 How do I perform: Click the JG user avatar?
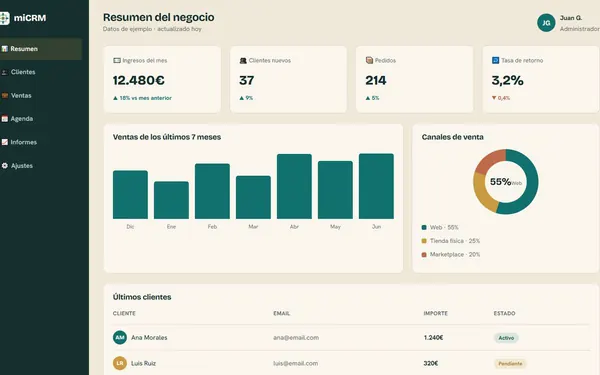[x=546, y=23]
